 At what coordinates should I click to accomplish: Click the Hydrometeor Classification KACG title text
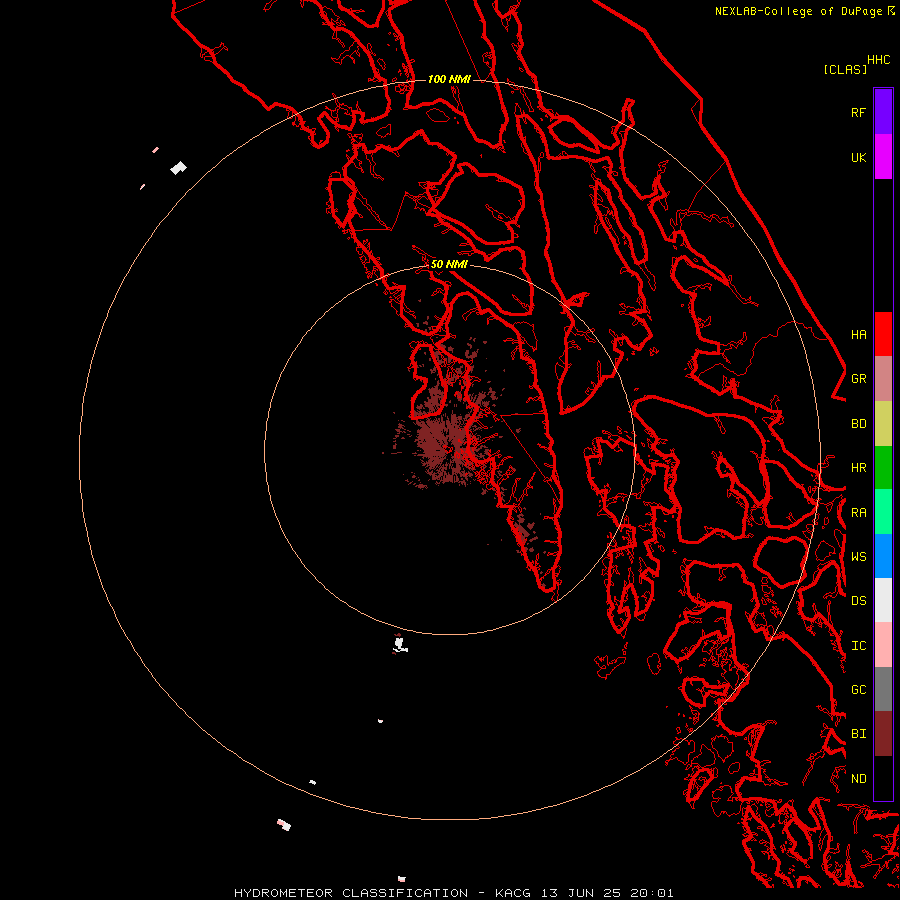click(x=453, y=893)
